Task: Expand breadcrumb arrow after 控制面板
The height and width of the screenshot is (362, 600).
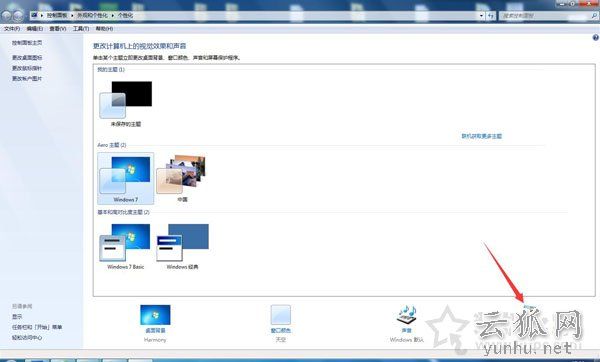Action: [72, 16]
